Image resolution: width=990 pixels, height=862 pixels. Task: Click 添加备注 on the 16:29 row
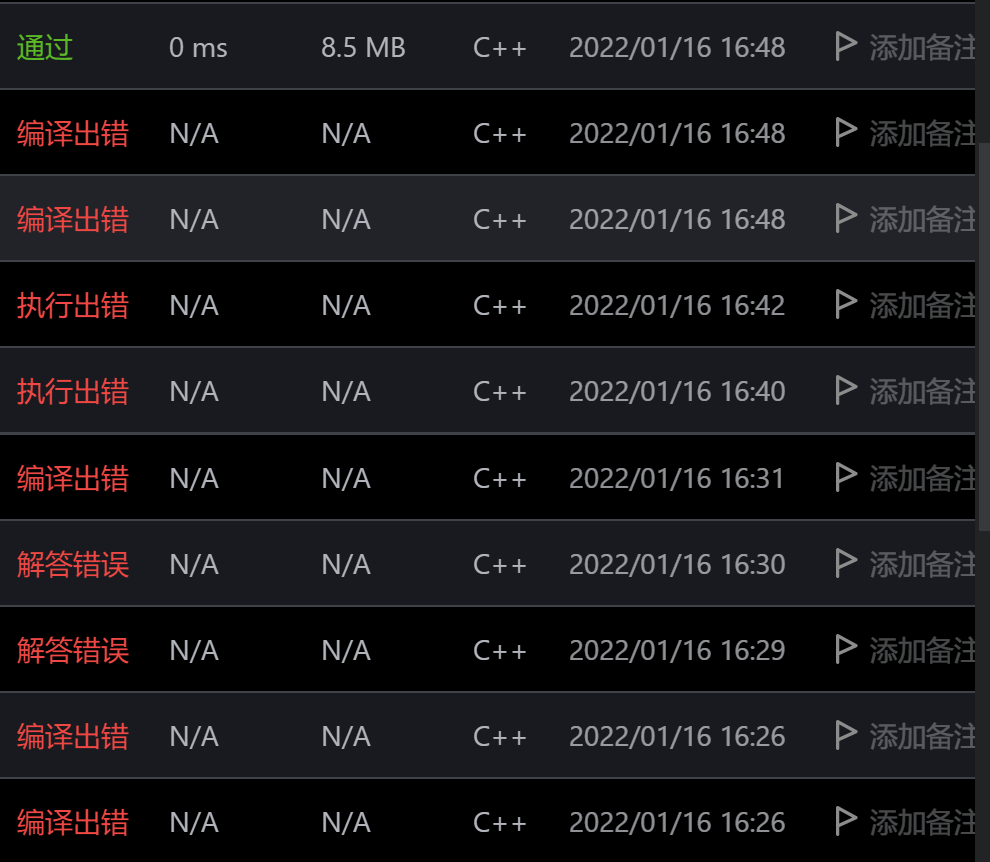pos(920,650)
